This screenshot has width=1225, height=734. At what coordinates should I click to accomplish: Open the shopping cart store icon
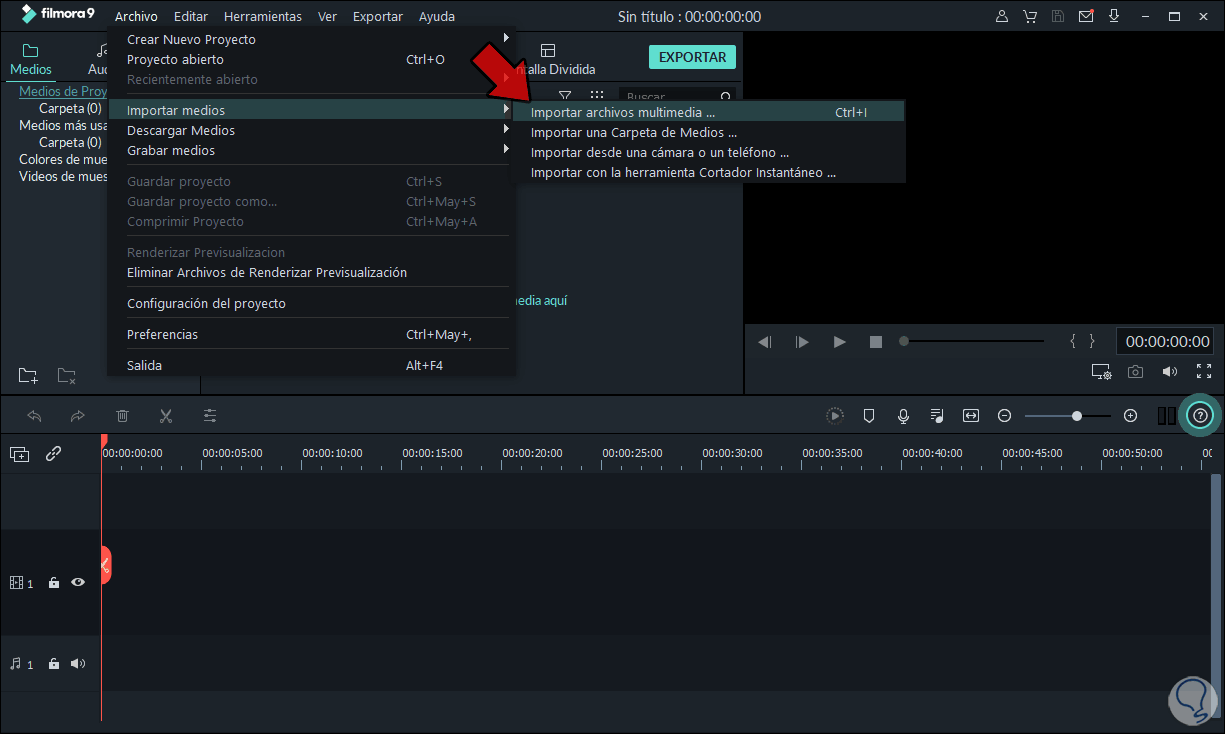pyautogui.click(x=1030, y=16)
